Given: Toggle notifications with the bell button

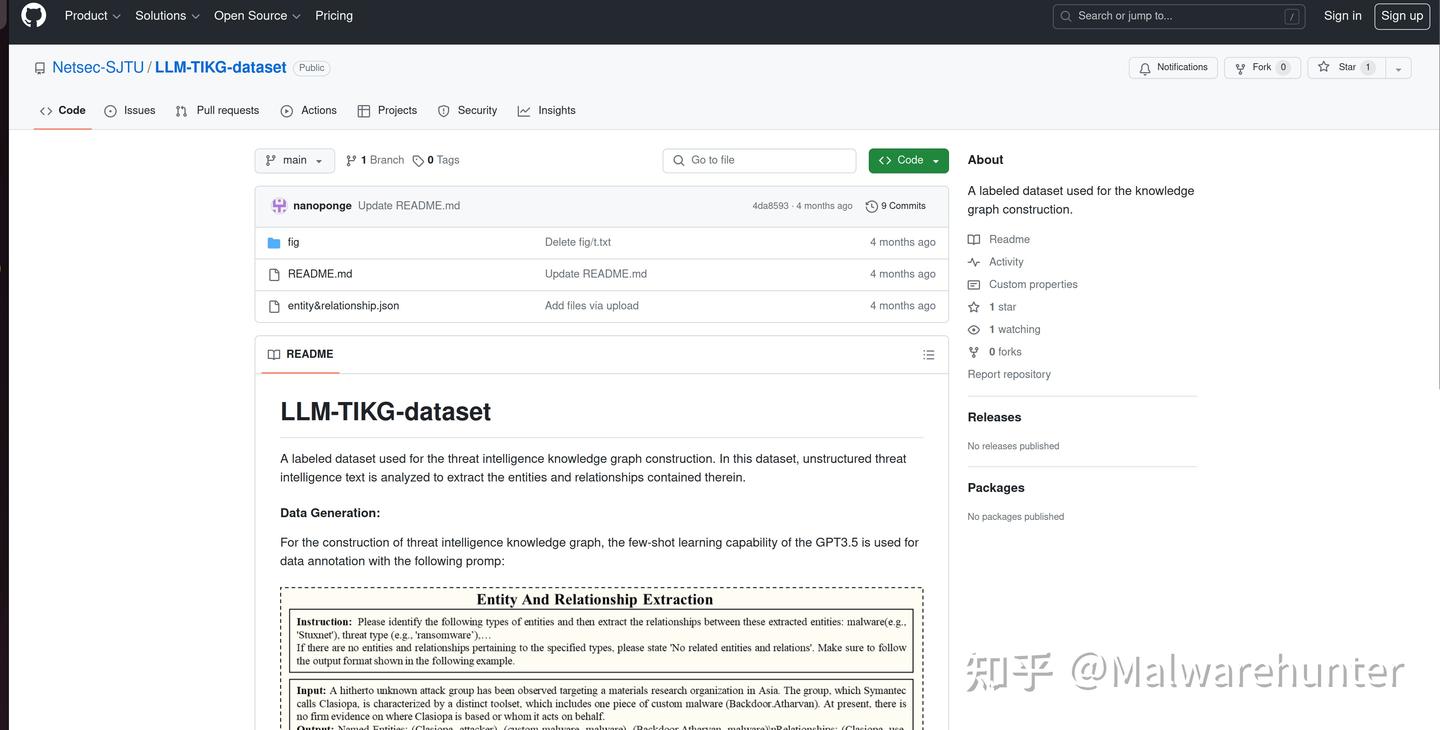Looking at the screenshot, I should pos(1172,67).
